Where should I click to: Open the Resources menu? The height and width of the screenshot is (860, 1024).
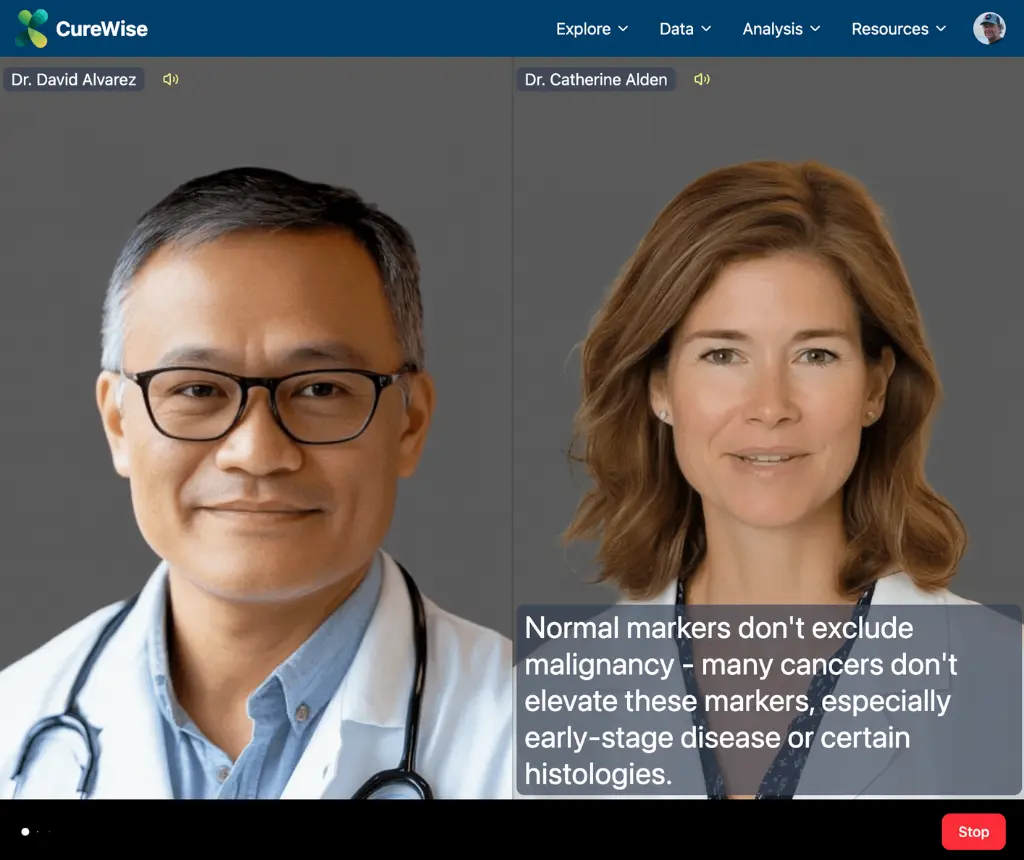pos(889,29)
